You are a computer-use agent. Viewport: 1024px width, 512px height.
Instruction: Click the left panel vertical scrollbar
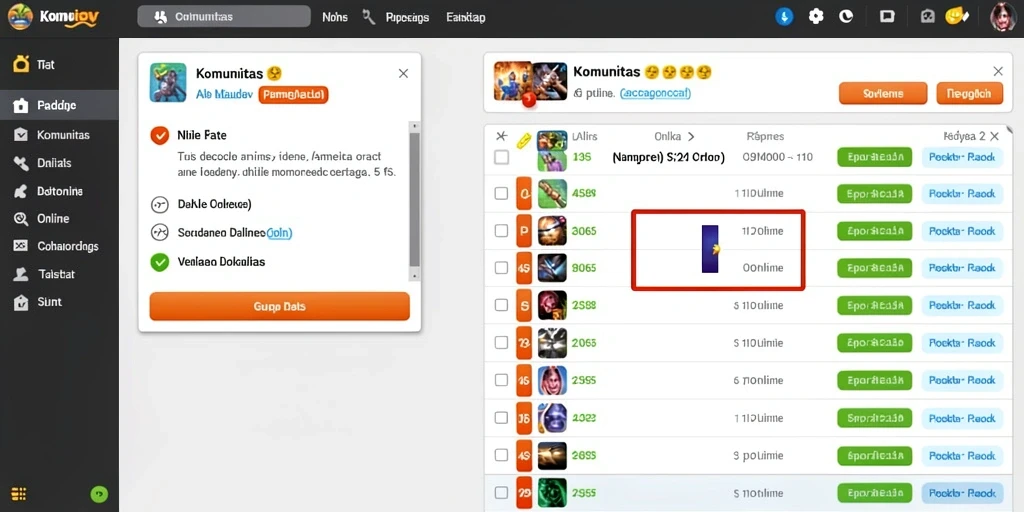click(414, 200)
